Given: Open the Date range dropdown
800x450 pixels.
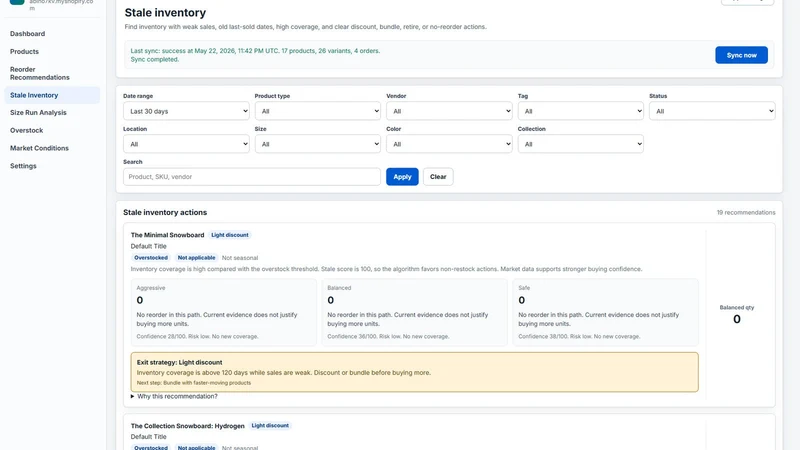Looking at the screenshot, I should tap(186, 111).
